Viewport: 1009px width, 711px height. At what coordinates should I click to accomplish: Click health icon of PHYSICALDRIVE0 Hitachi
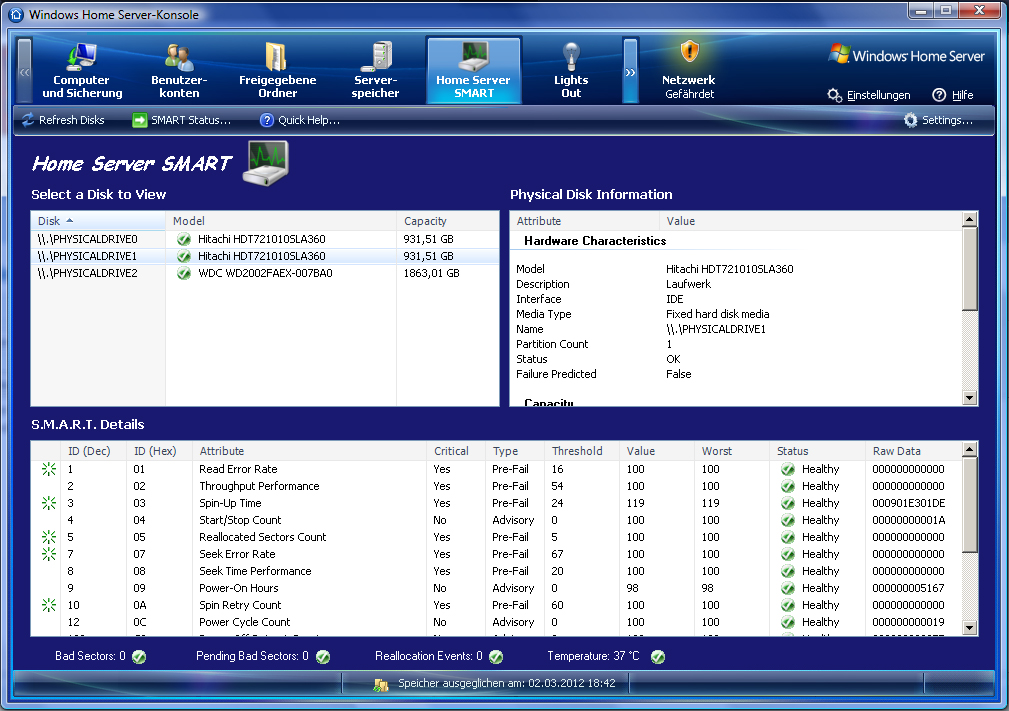point(184,239)
